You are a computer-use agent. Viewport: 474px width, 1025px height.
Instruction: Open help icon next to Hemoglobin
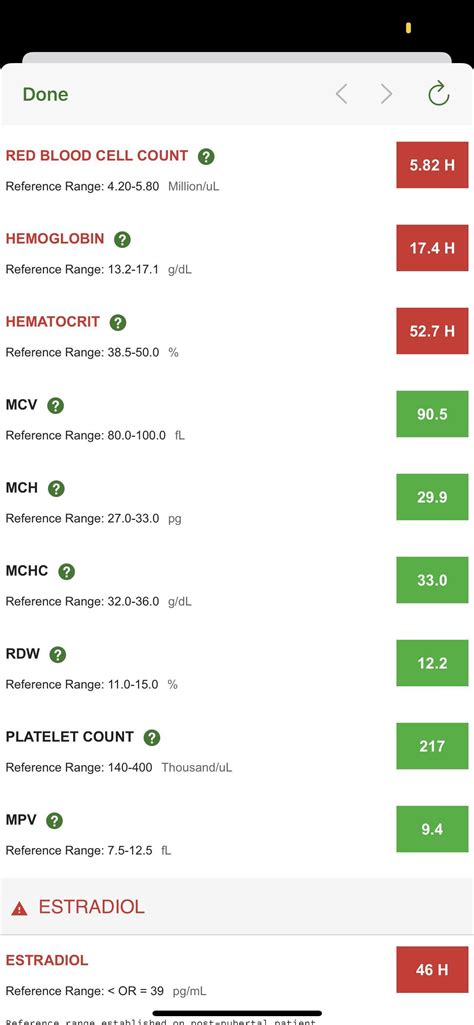[x=122, y=239]
